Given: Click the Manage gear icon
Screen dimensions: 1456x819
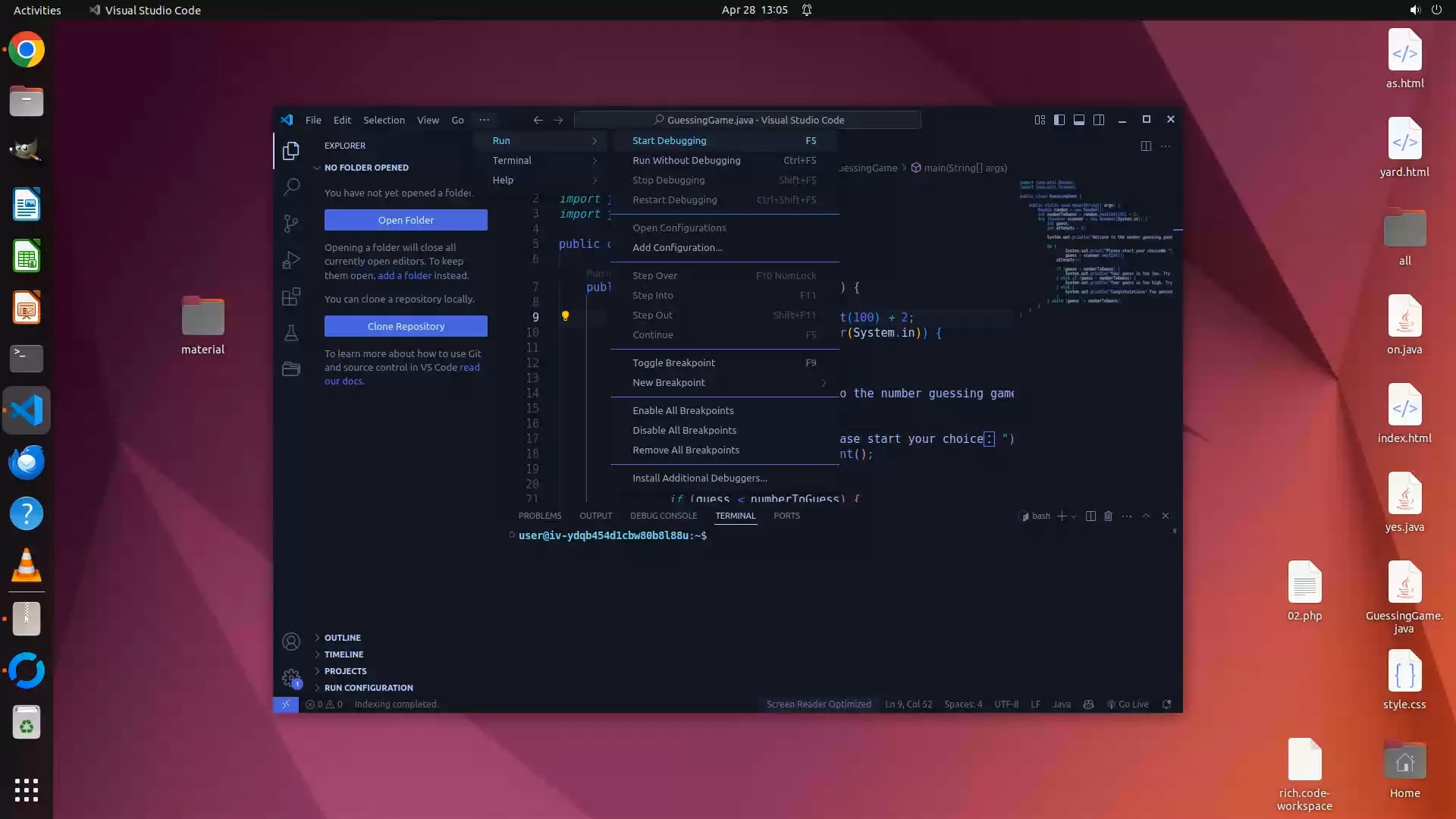Looking at the screenshot, I should 291,677.
